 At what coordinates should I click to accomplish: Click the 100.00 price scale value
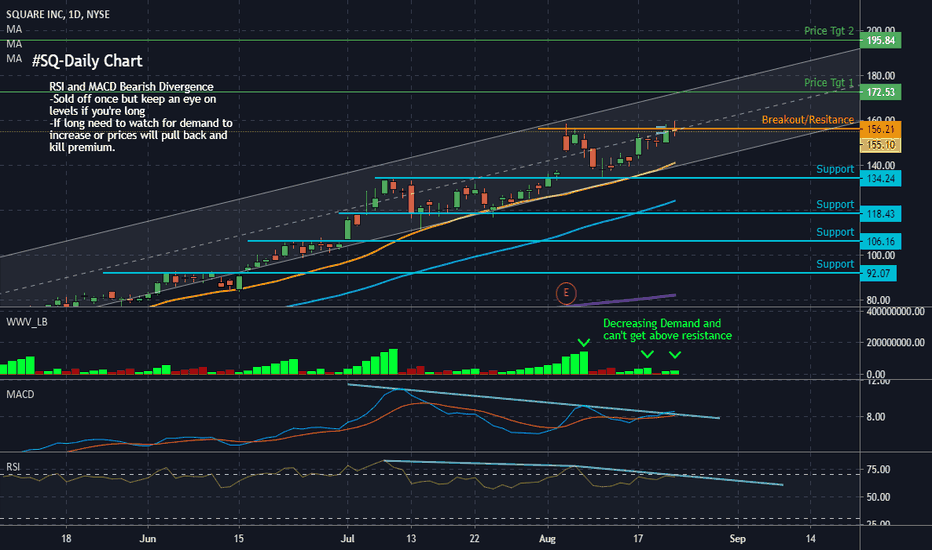[881, 256]
